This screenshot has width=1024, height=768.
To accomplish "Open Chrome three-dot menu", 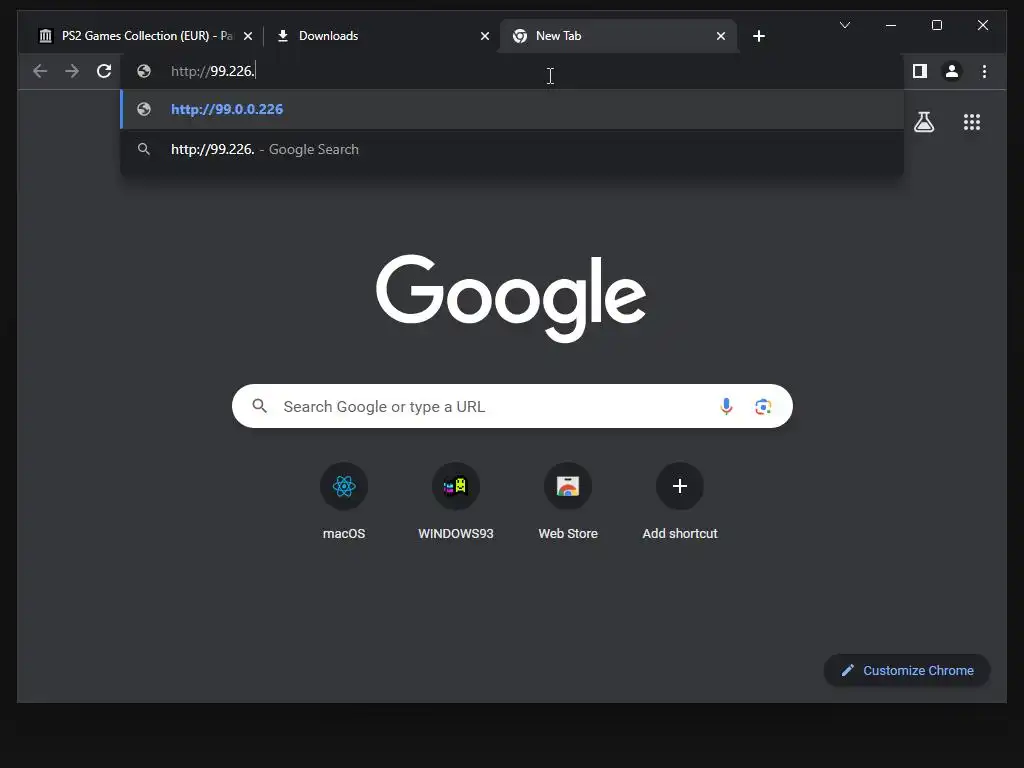I will click(x=984, y=71).
